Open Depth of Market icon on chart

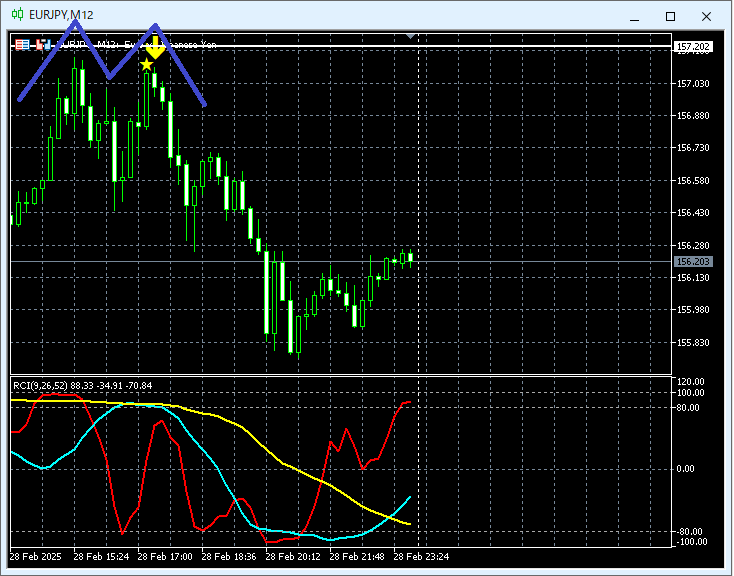click(x=43, y=45)
